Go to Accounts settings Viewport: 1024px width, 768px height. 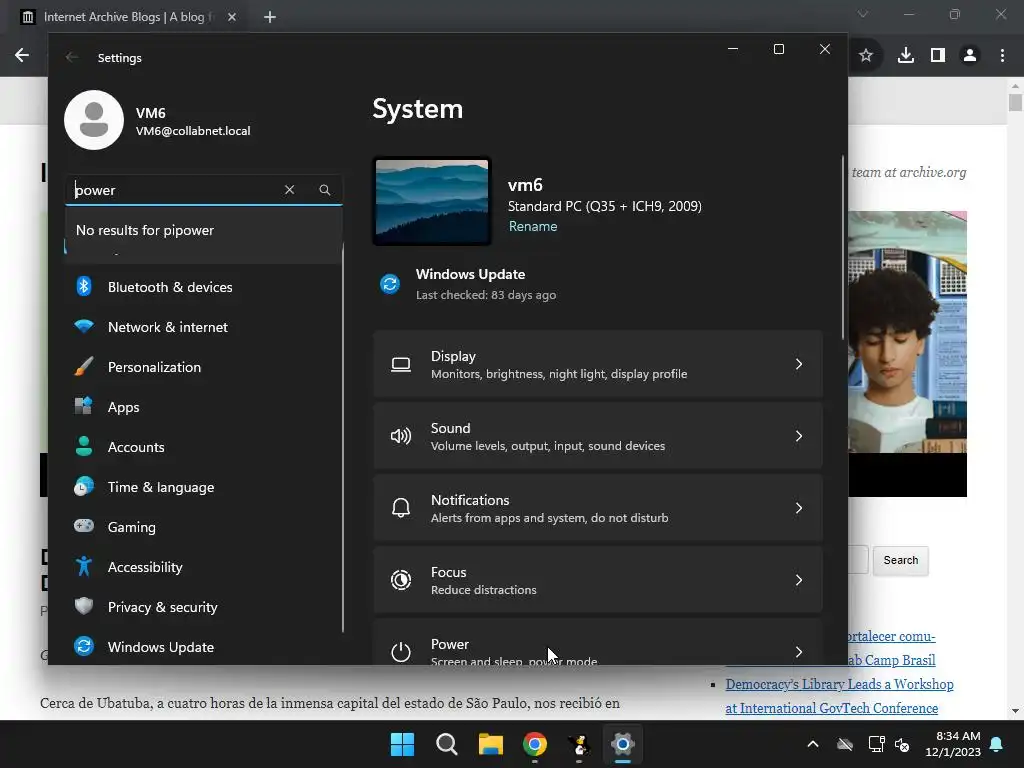click(202, 447)
